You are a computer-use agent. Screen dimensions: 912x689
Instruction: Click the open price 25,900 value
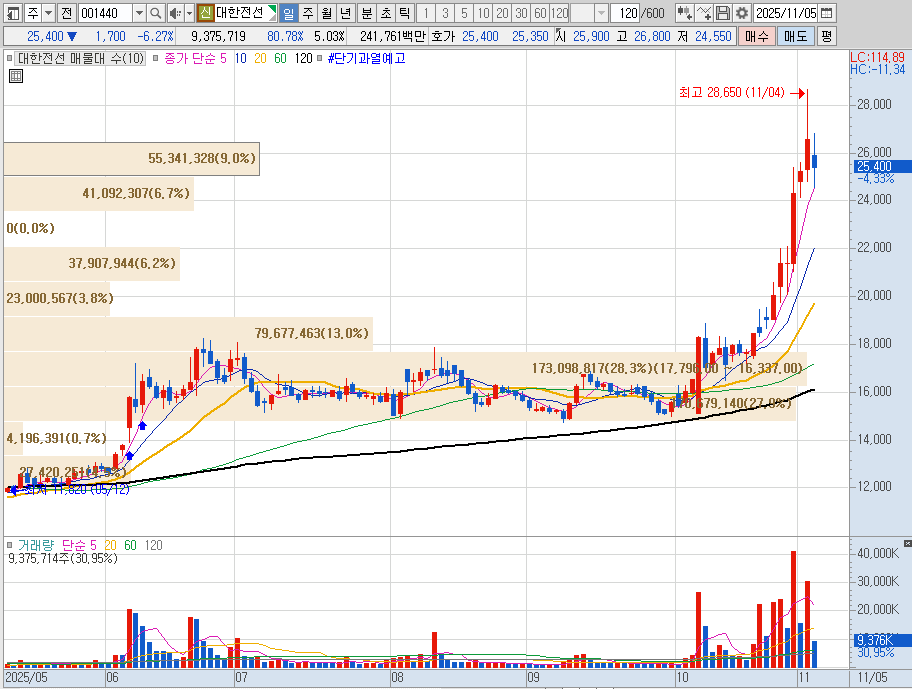pos(591,37)
